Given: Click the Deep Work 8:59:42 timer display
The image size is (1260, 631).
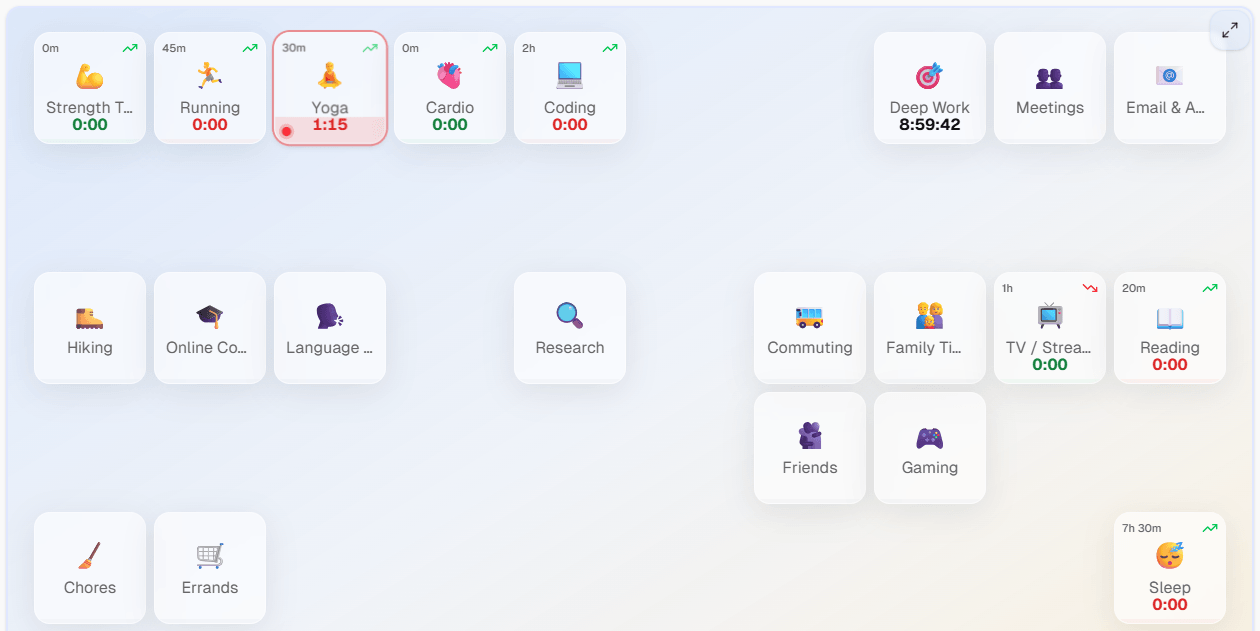Looking at the screenshot, I should click(930, 125).
